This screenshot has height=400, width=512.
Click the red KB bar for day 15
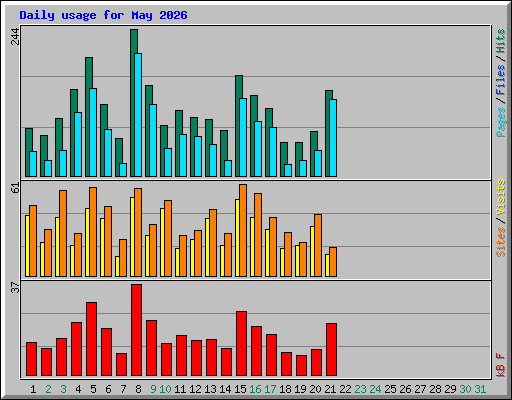pos(241,343)
